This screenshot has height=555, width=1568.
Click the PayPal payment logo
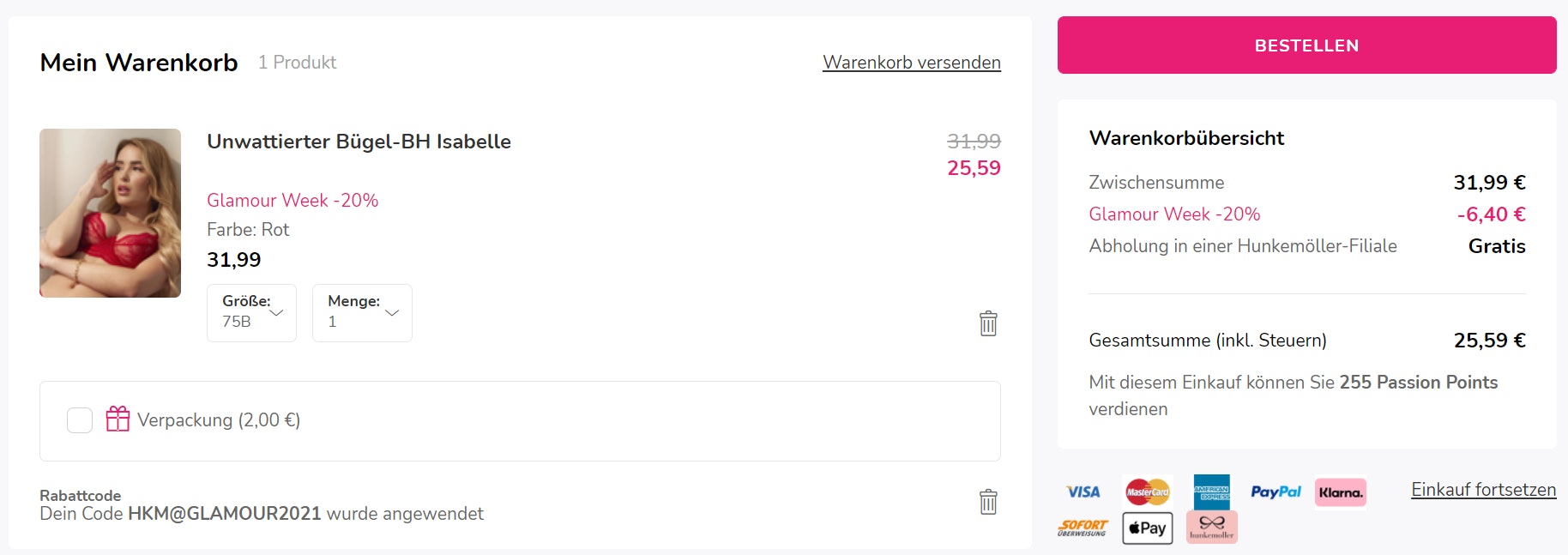[x=1276, y=492]
